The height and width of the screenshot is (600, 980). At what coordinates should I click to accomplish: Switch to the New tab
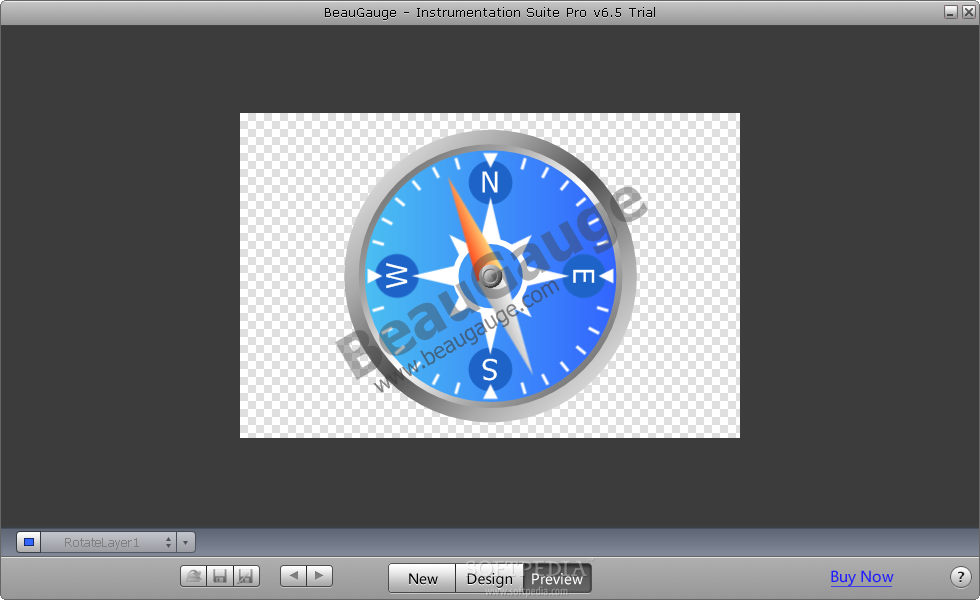tap(422, 578)
